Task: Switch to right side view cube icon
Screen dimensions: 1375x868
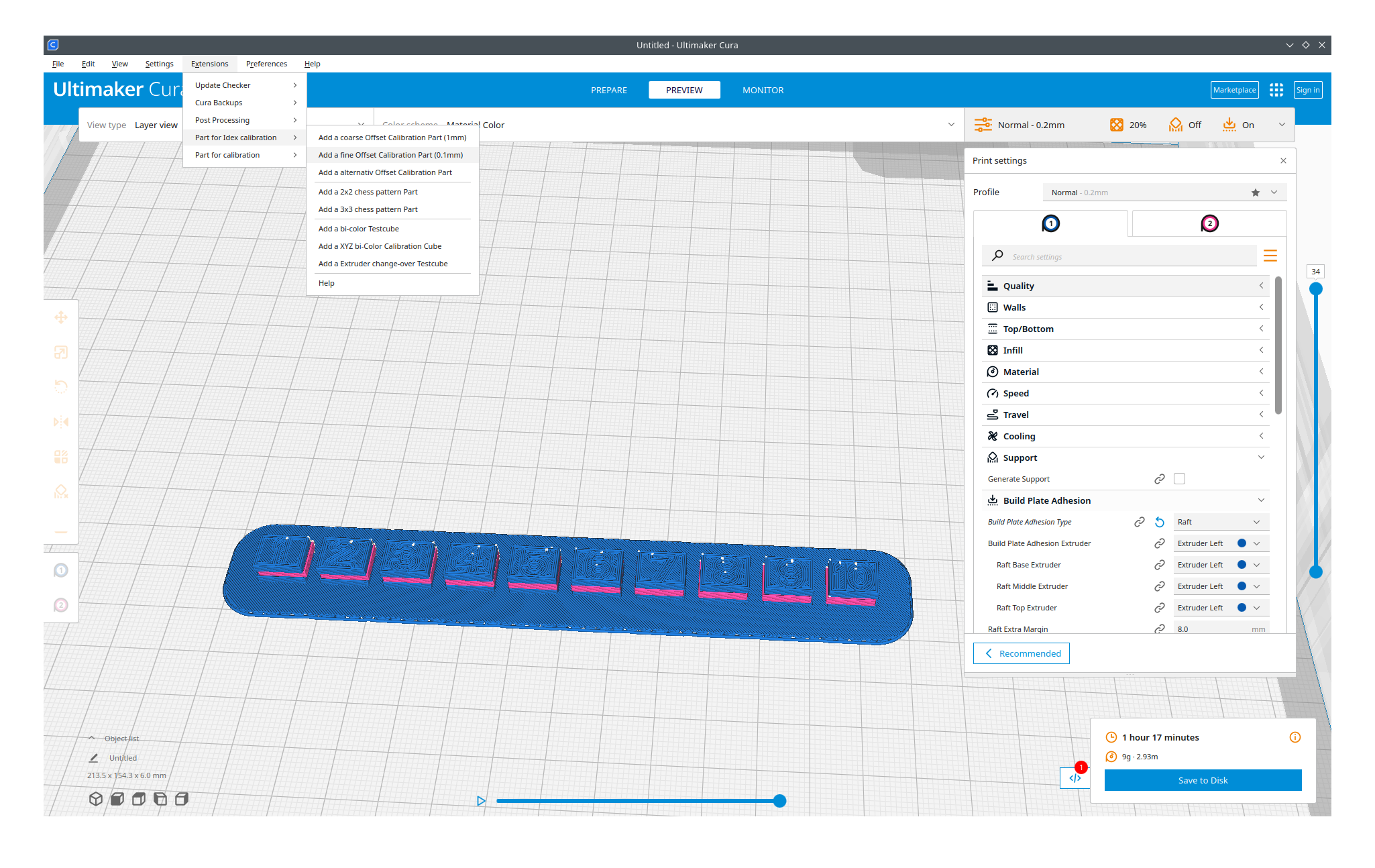Action: [182, 799]
